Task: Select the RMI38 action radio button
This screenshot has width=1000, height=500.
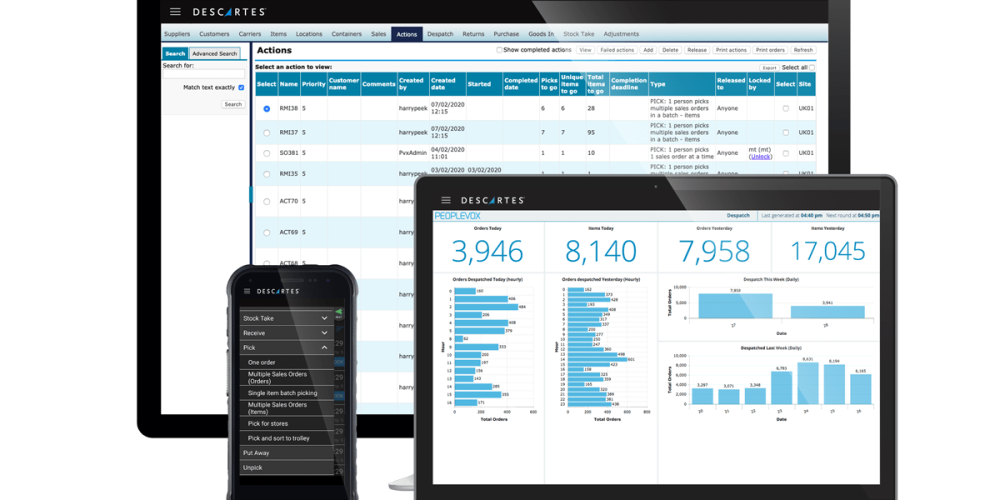Action: 266,108
